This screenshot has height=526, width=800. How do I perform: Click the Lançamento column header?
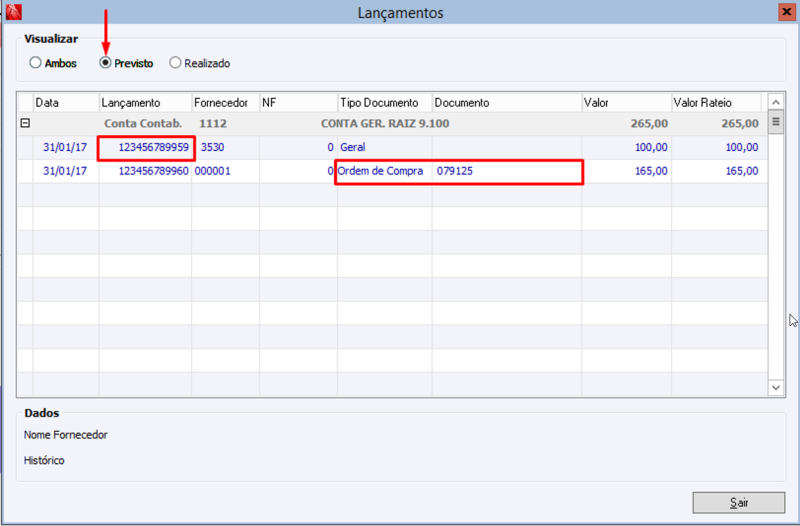click(145, 103)
